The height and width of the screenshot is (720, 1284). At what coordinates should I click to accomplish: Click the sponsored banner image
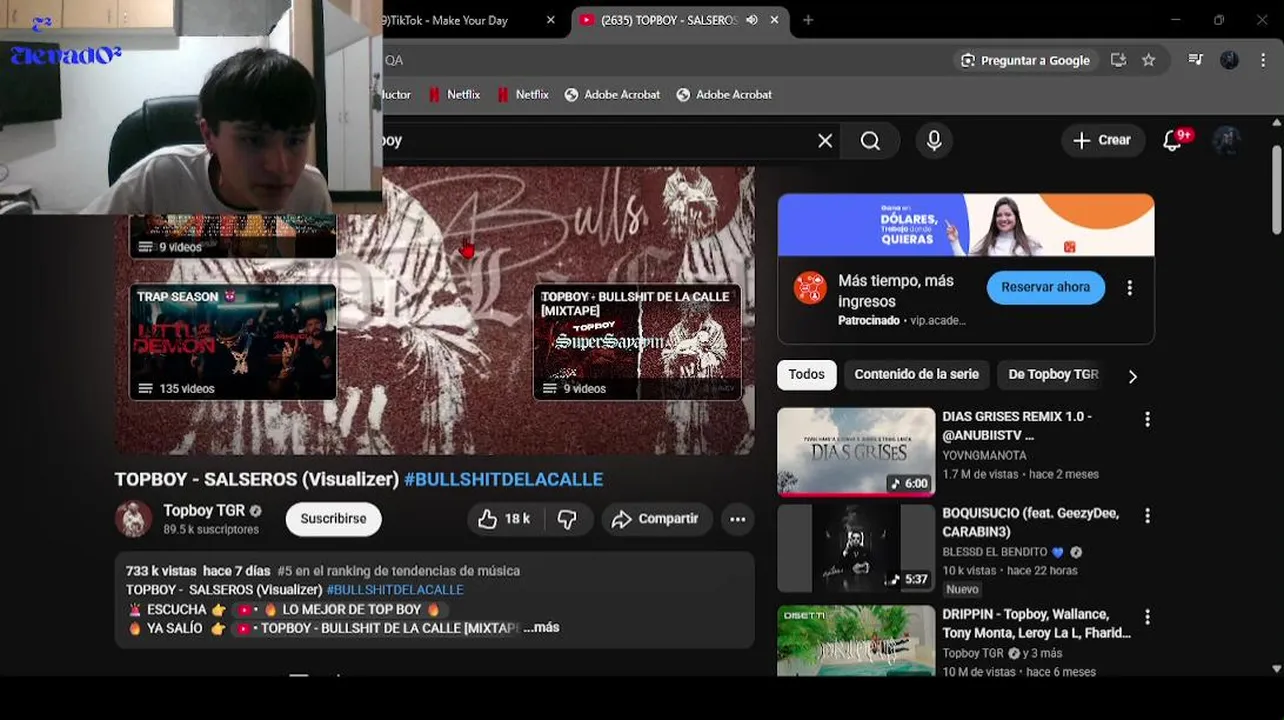(966, 225)
